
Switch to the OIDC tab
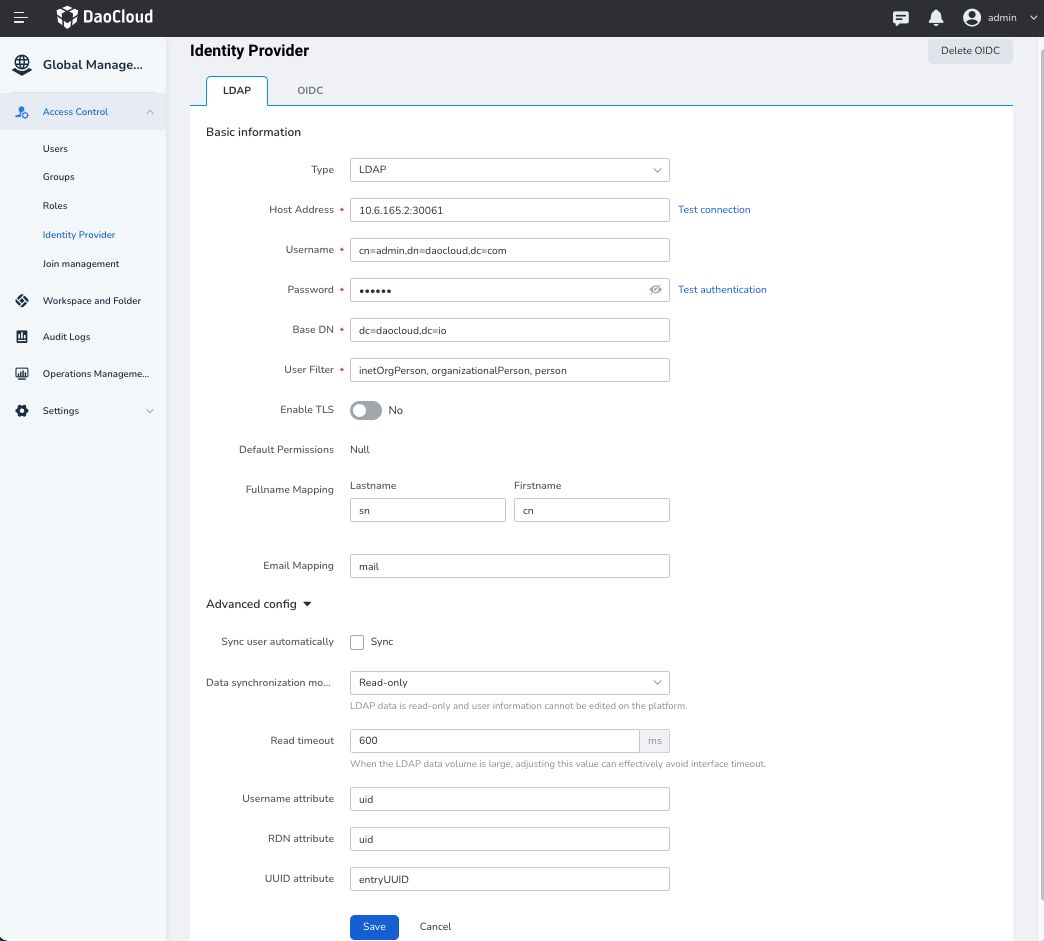pyautogui.click(x=310, y=91)
